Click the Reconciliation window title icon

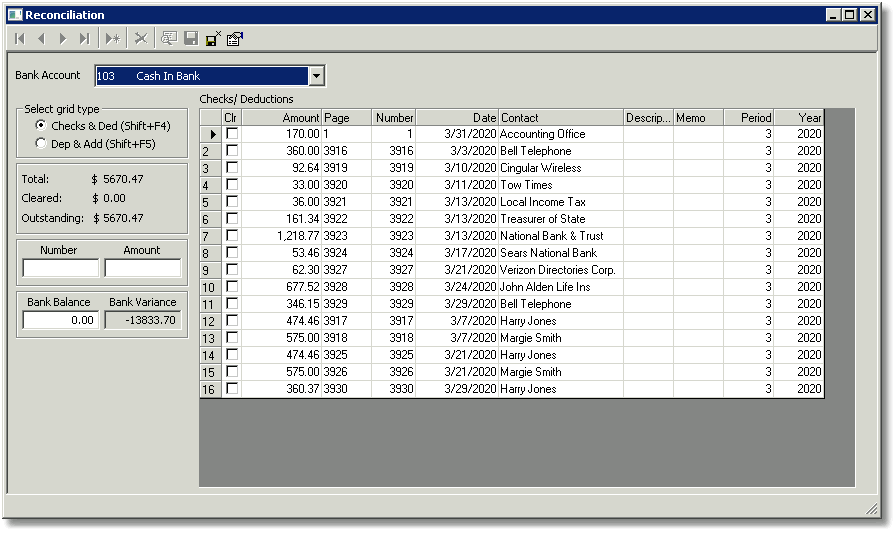pyautogui.click(x=15, y=15)
